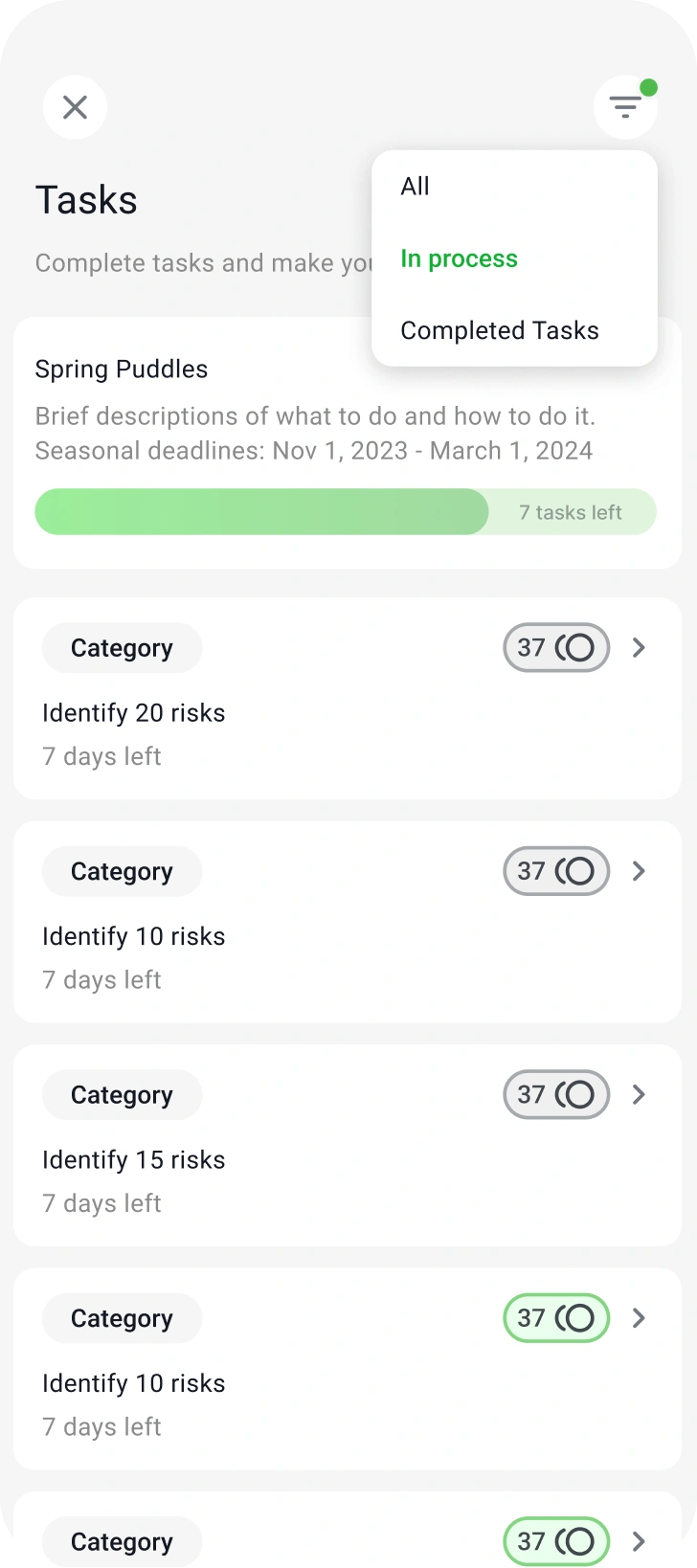Click gray 37 coin badge of first Identify 10 risks

556,871
